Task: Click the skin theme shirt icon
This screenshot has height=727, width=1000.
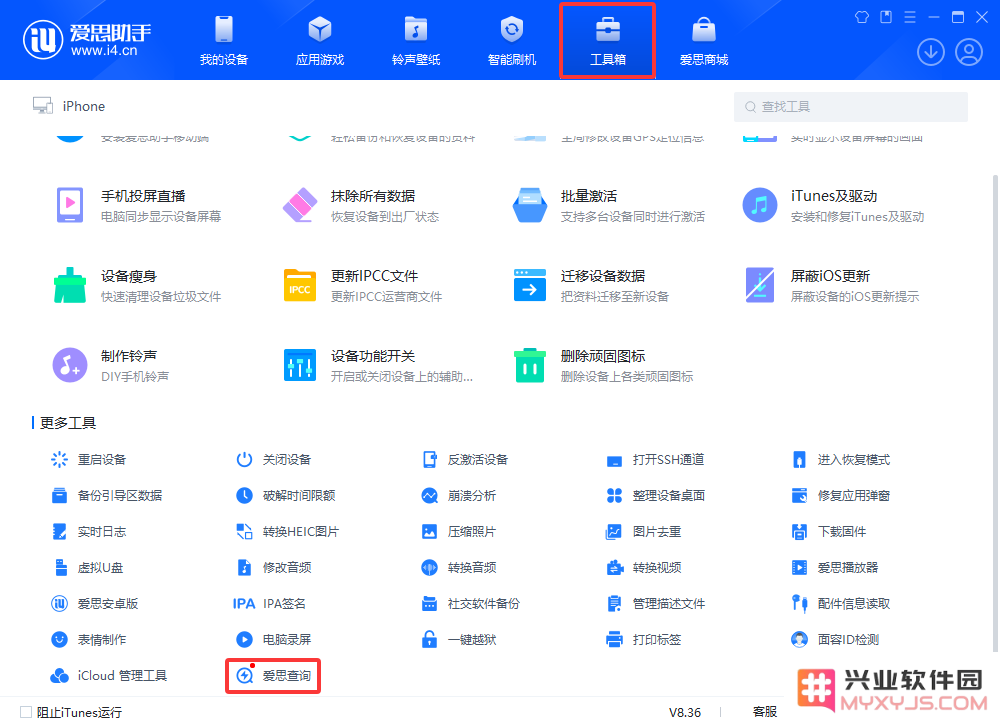Action: 862,17
